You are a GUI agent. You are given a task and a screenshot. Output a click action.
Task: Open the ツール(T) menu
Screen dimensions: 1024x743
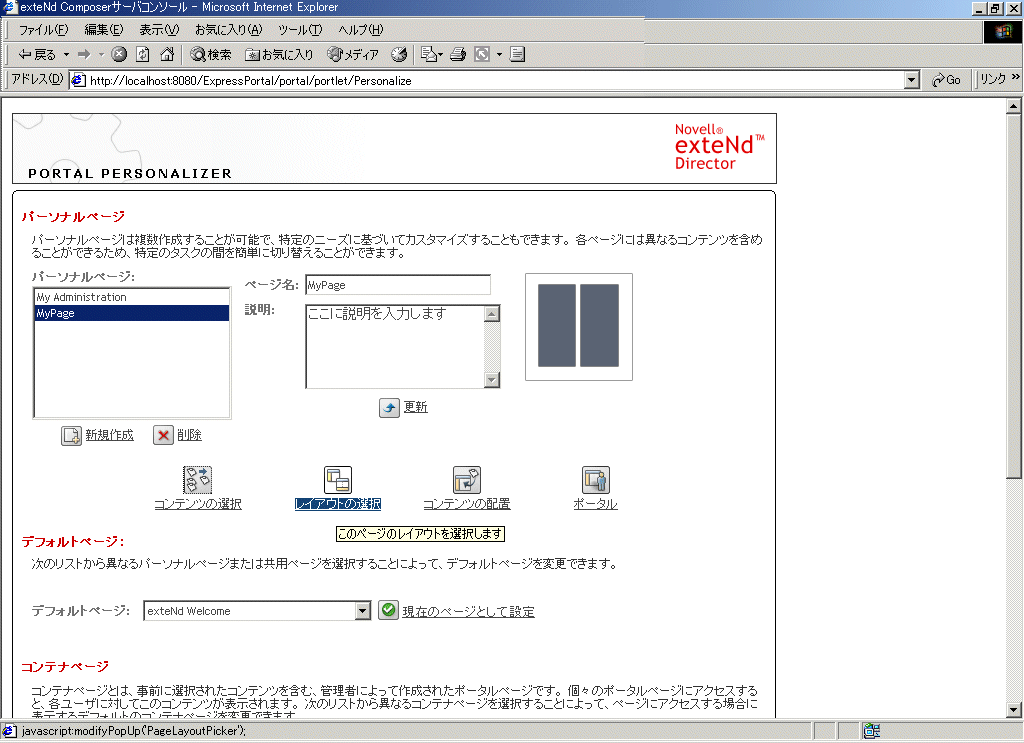[300, 30]
